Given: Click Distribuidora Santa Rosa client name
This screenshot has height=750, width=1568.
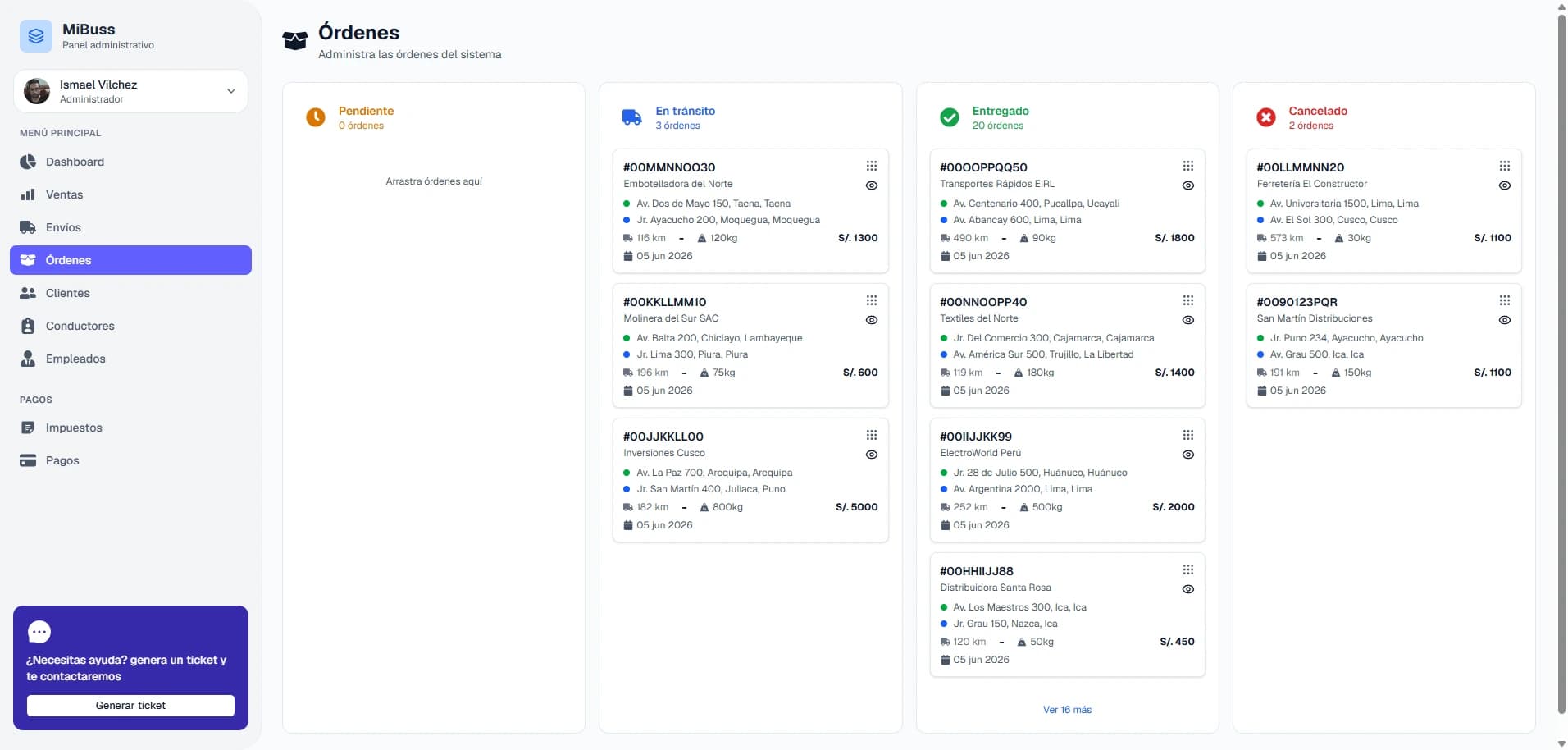Looking at the screenshot, I should [x=996, y=588].
